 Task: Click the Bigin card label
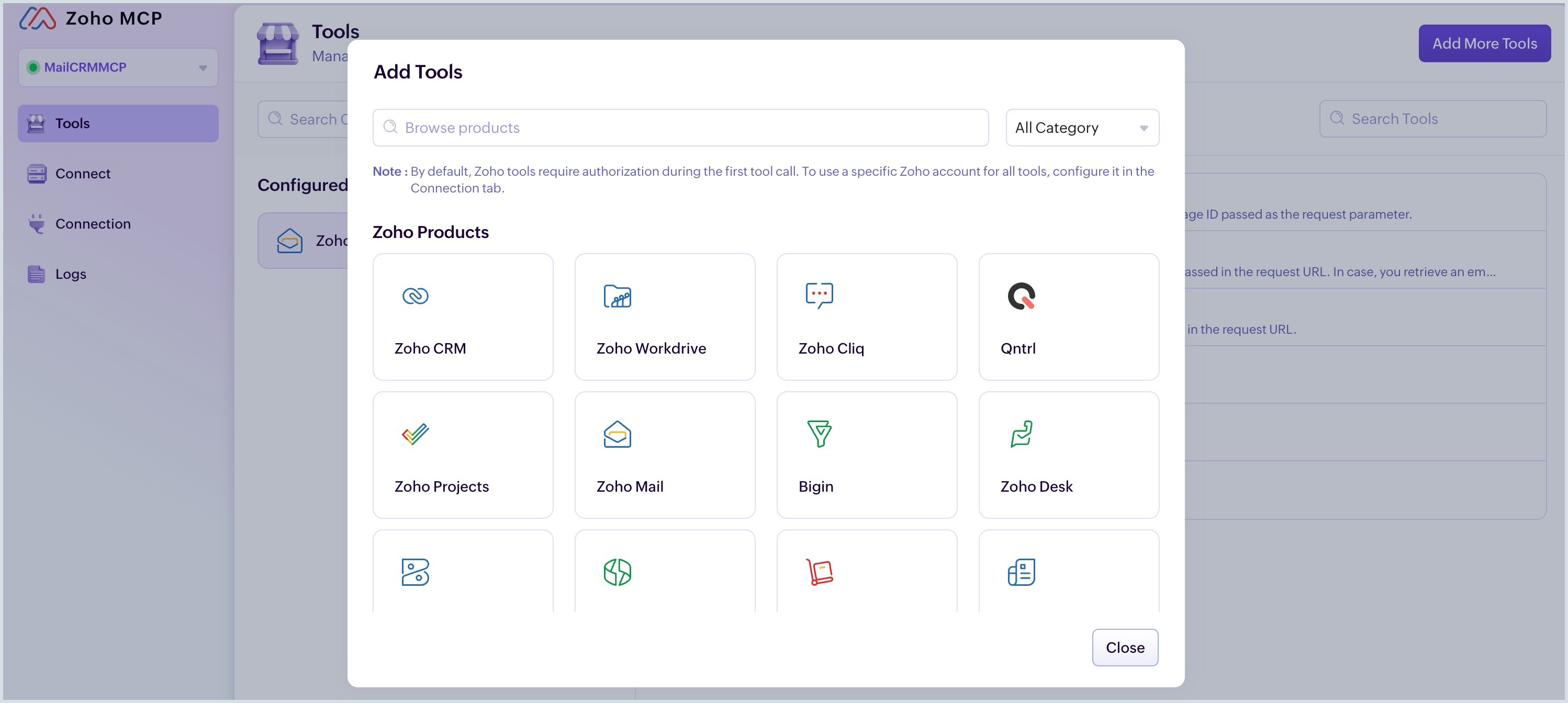click(815, 487)
